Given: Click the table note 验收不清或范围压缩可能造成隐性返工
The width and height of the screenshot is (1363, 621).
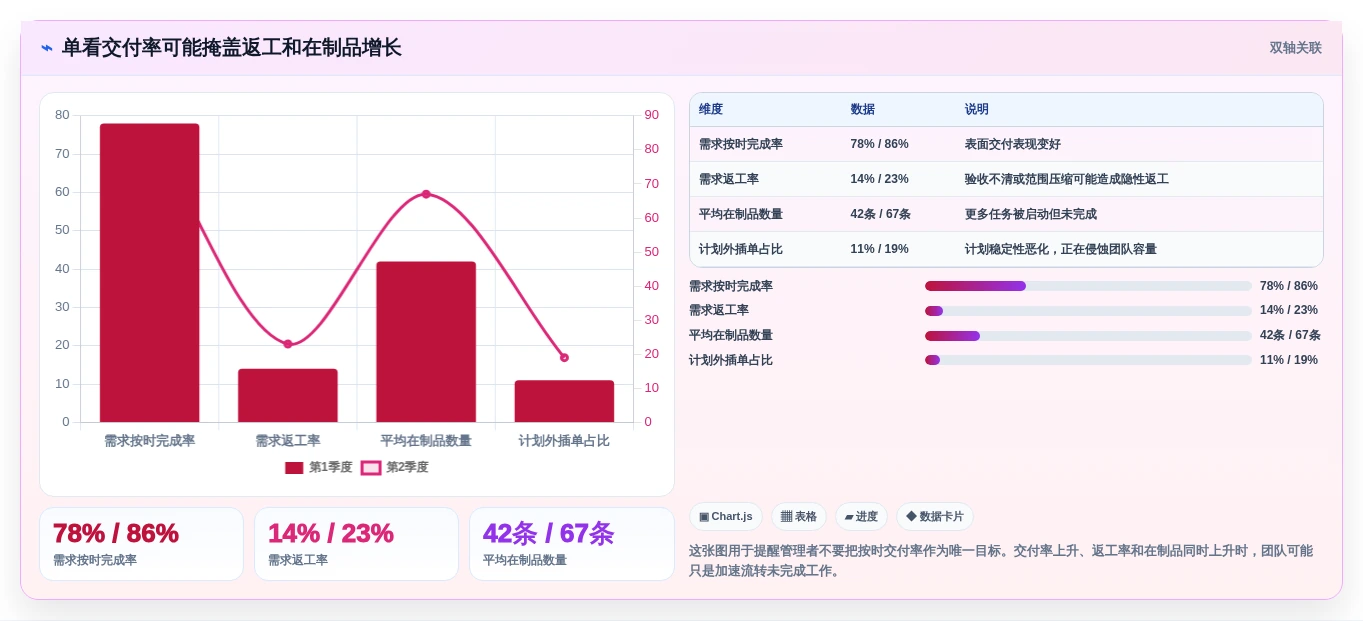Looking at the screenshot, I should click(x=1067, y=179).
